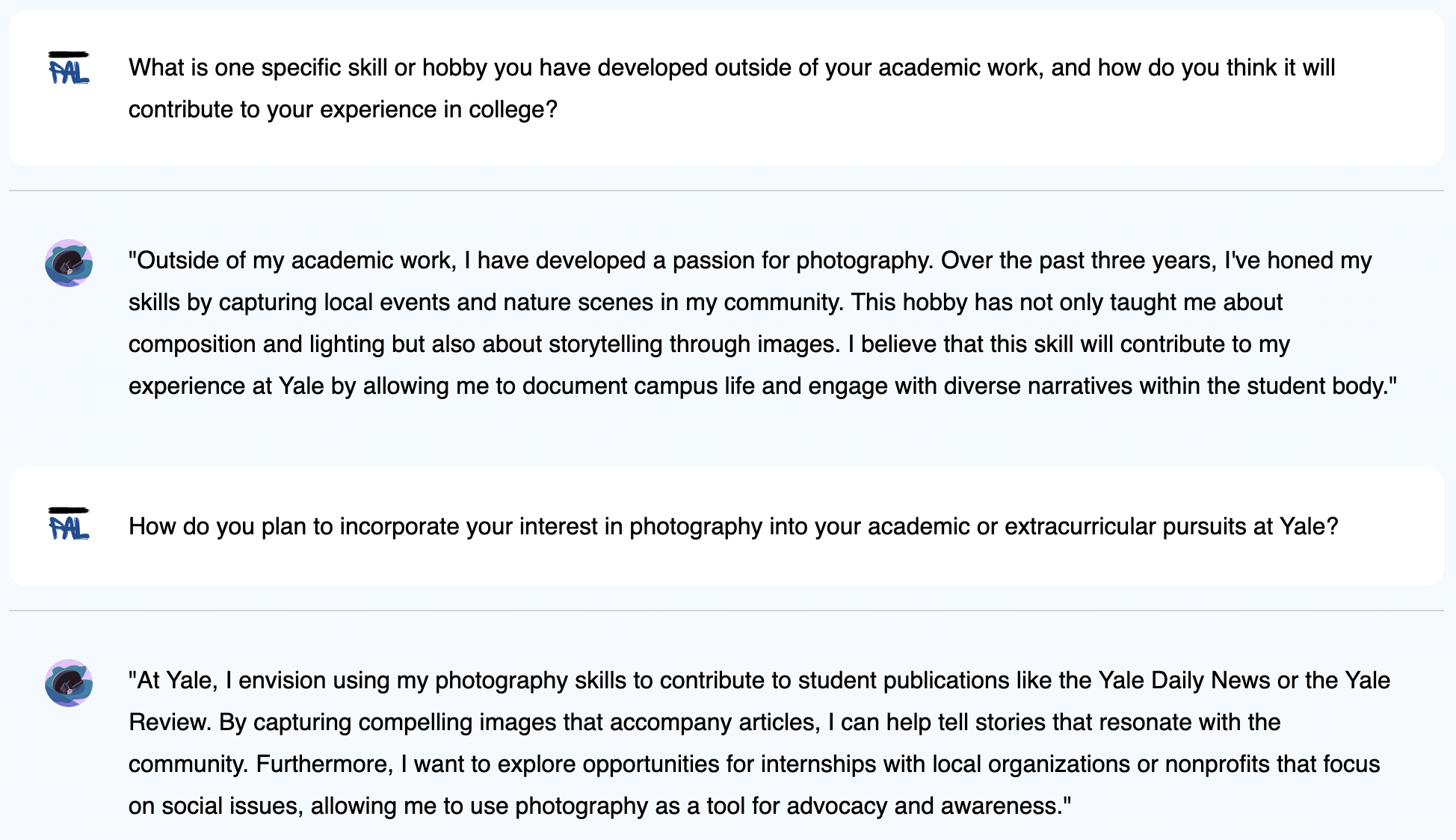Click the divider line below the second question
Image resolution: width=1456 pixels, height=840 pixels.
click(x=727, y=611)
